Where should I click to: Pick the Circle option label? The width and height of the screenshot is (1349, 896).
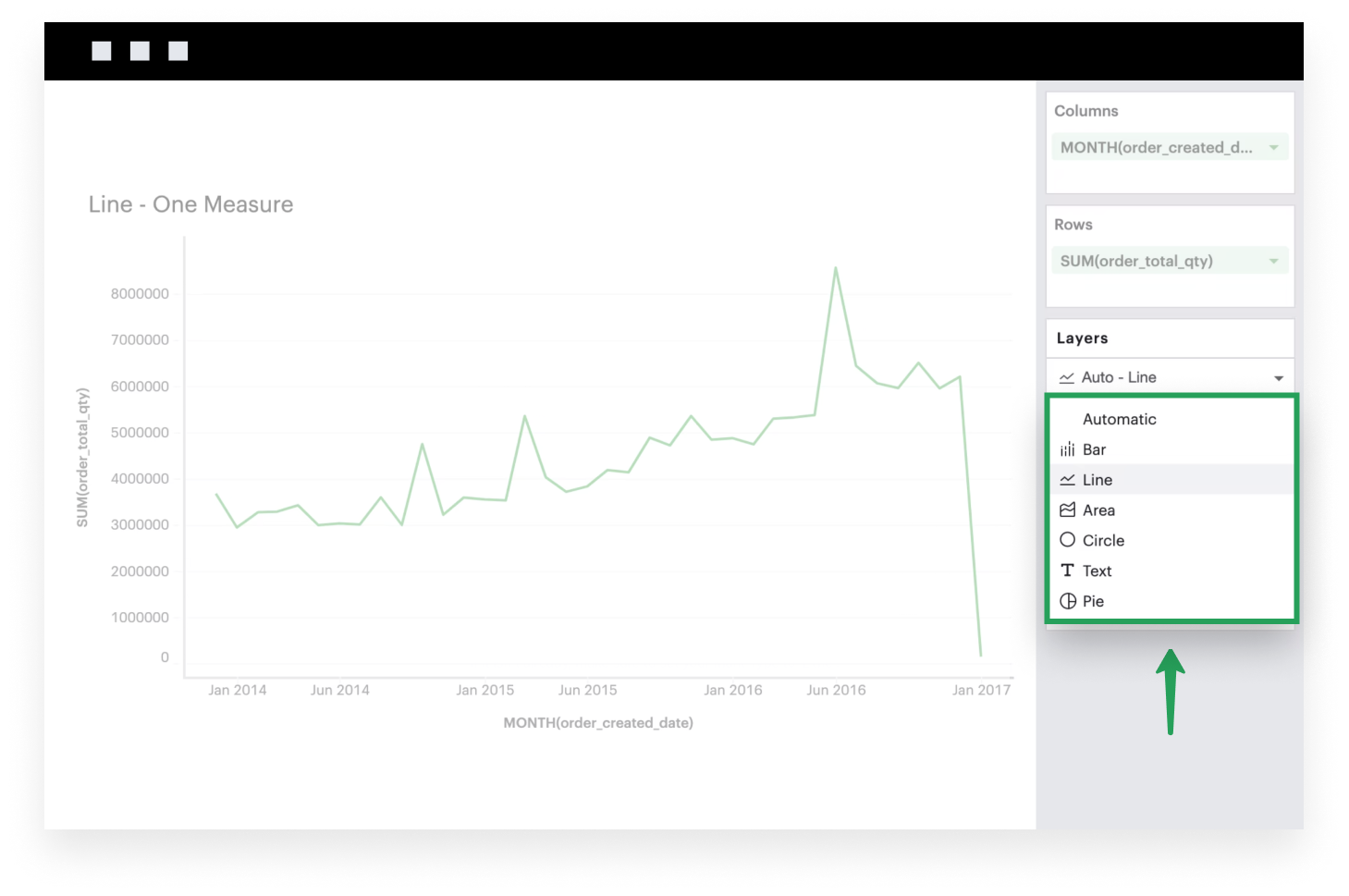[x=1103, y=540]
